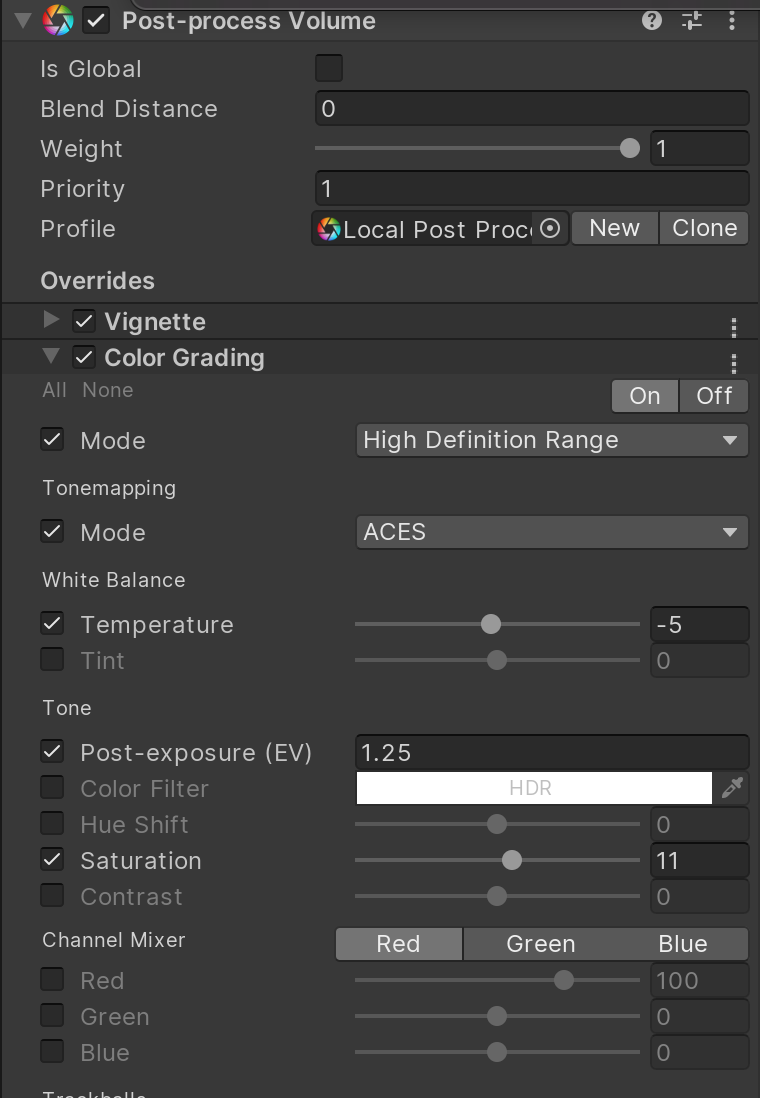Switch Channel Mixer to Green tab

click(x=540, y=944)
